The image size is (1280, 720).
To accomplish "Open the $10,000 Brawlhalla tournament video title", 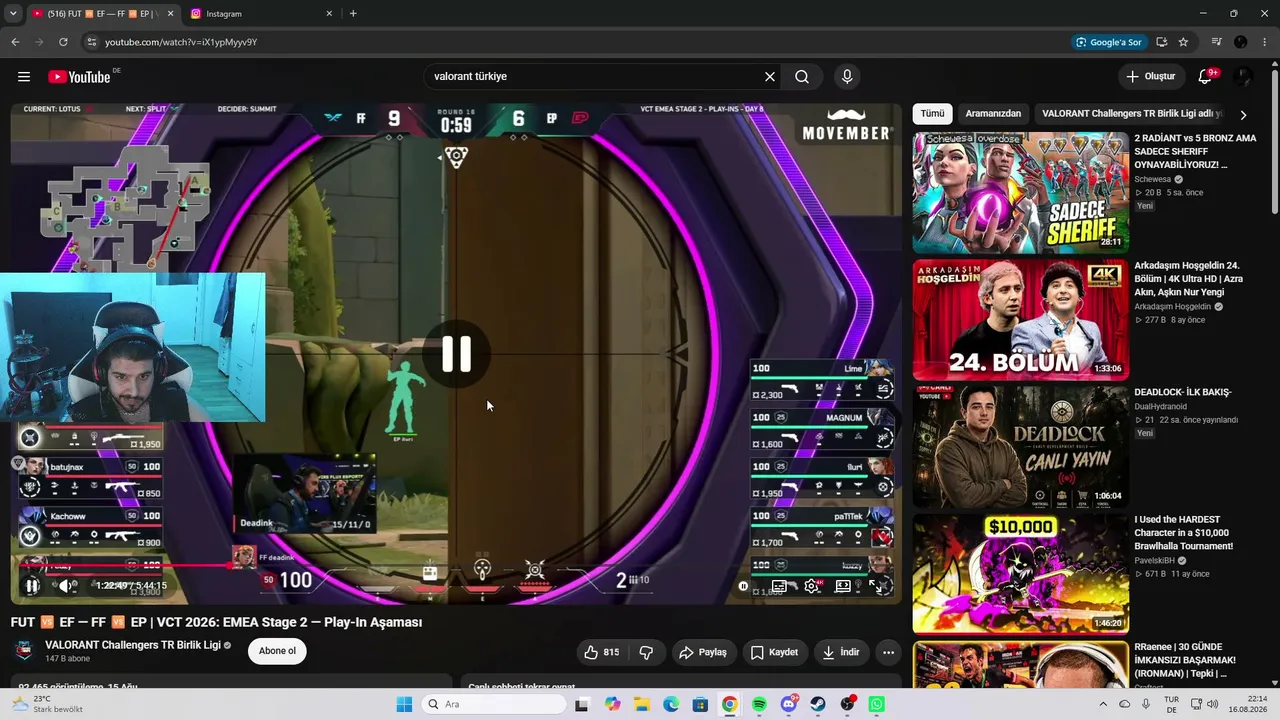I will 1184,533.
